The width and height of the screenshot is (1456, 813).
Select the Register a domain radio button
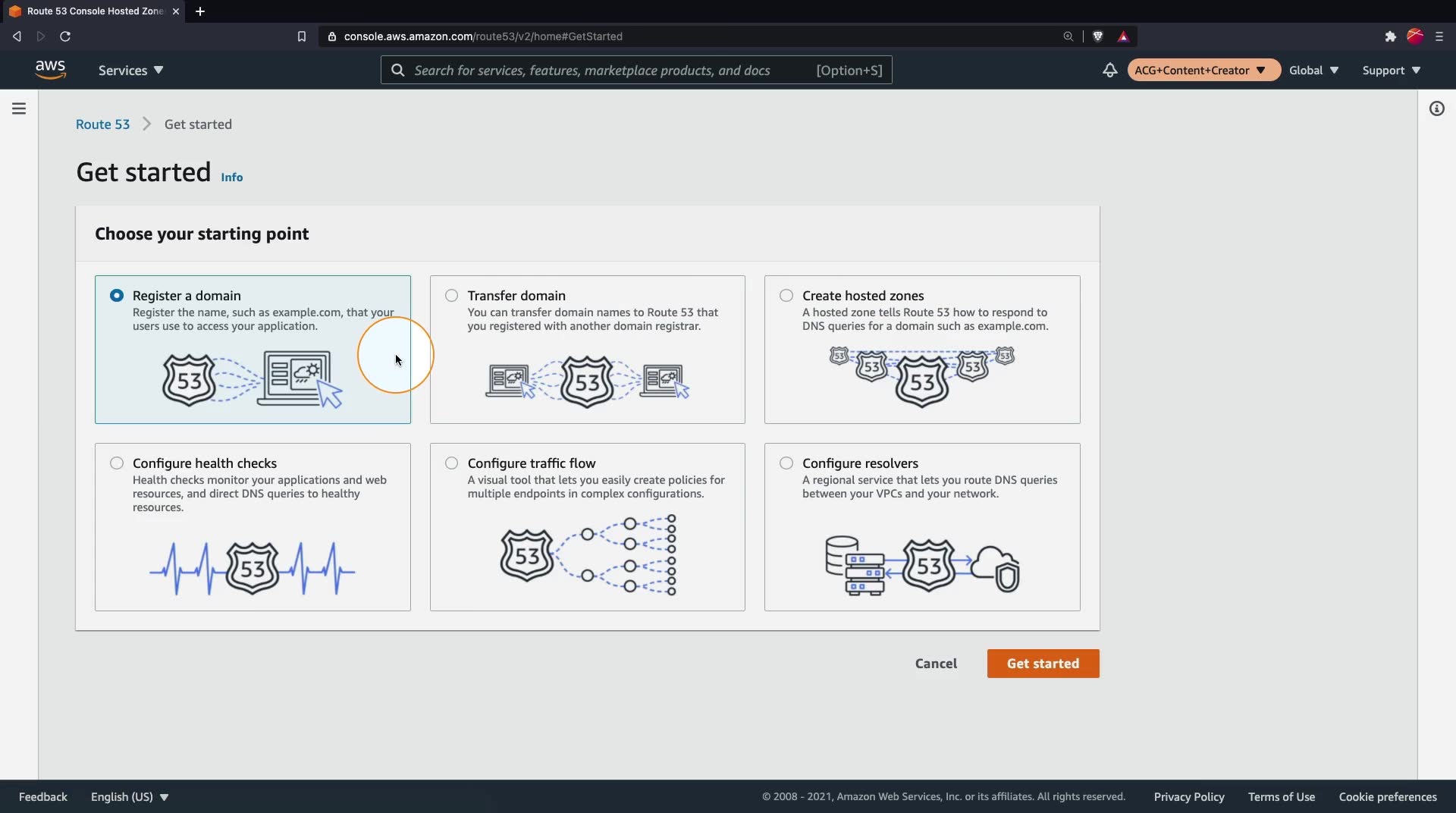[x=117, y=296]
